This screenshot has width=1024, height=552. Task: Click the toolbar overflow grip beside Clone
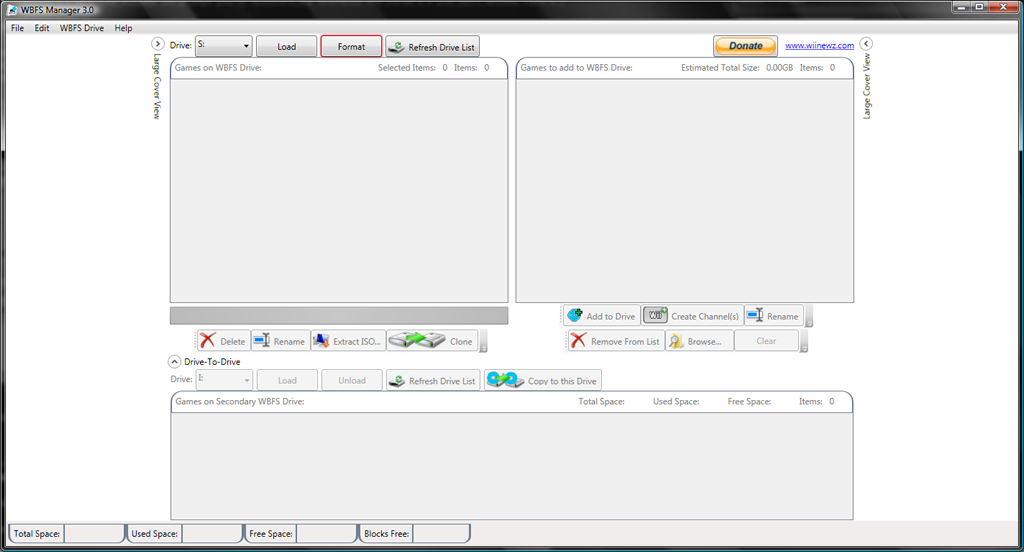[483, 341]
